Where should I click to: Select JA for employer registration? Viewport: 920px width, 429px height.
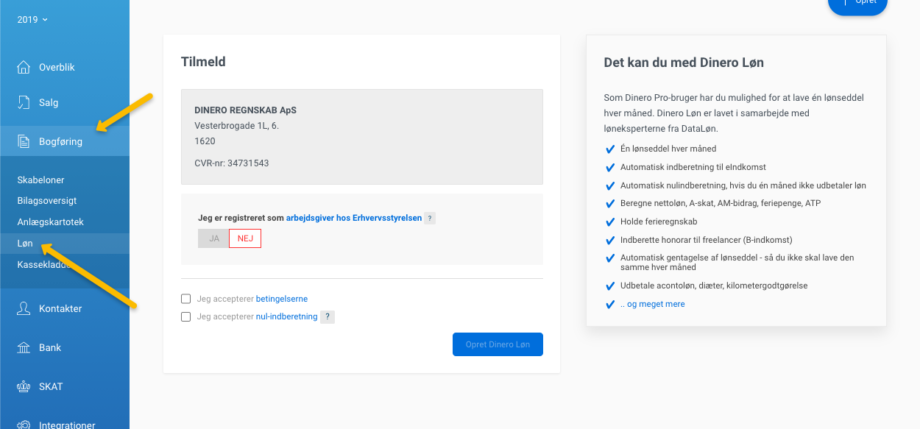click(214, 238)
